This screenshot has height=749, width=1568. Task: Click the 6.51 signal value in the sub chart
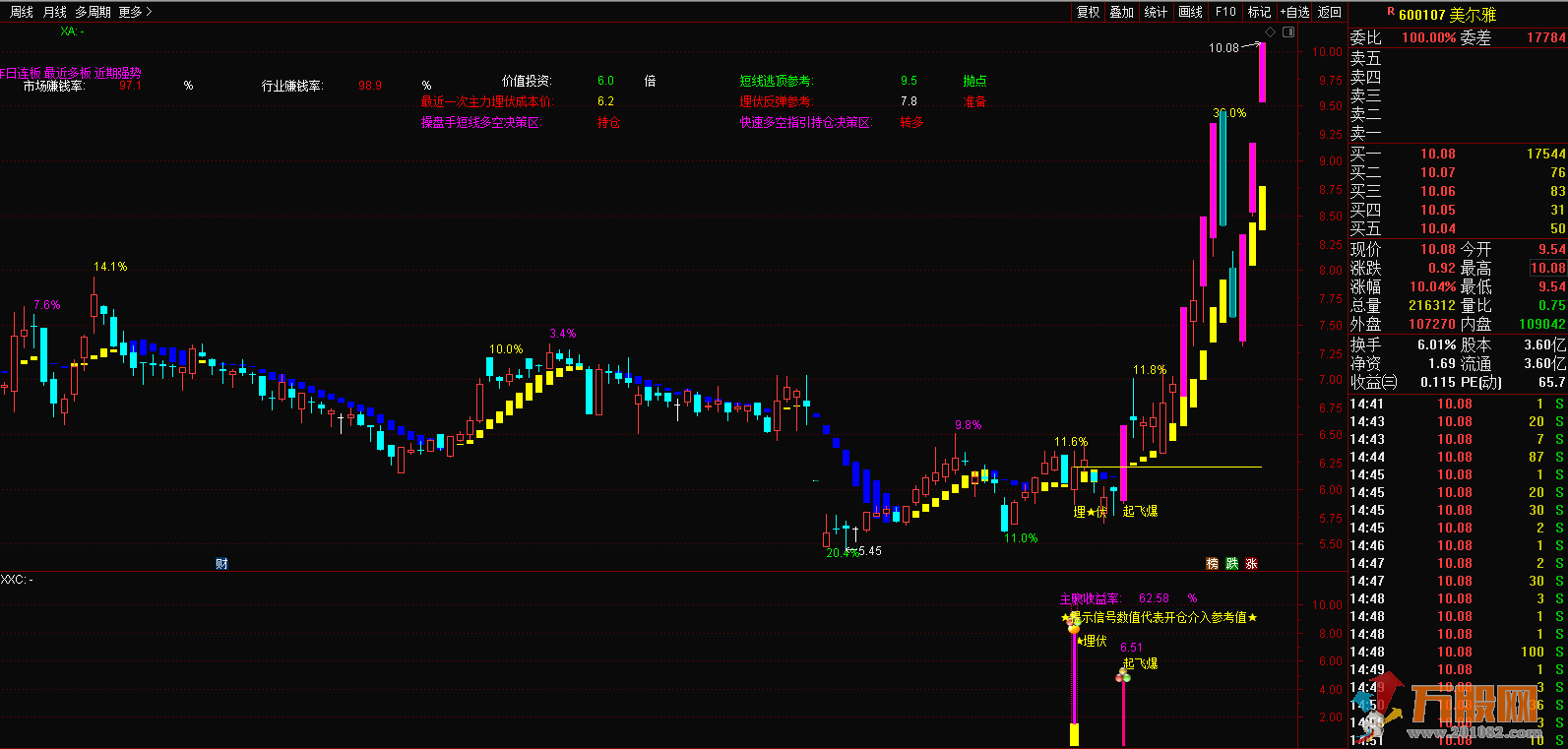pyautogui.click(x=1131, y=648)
